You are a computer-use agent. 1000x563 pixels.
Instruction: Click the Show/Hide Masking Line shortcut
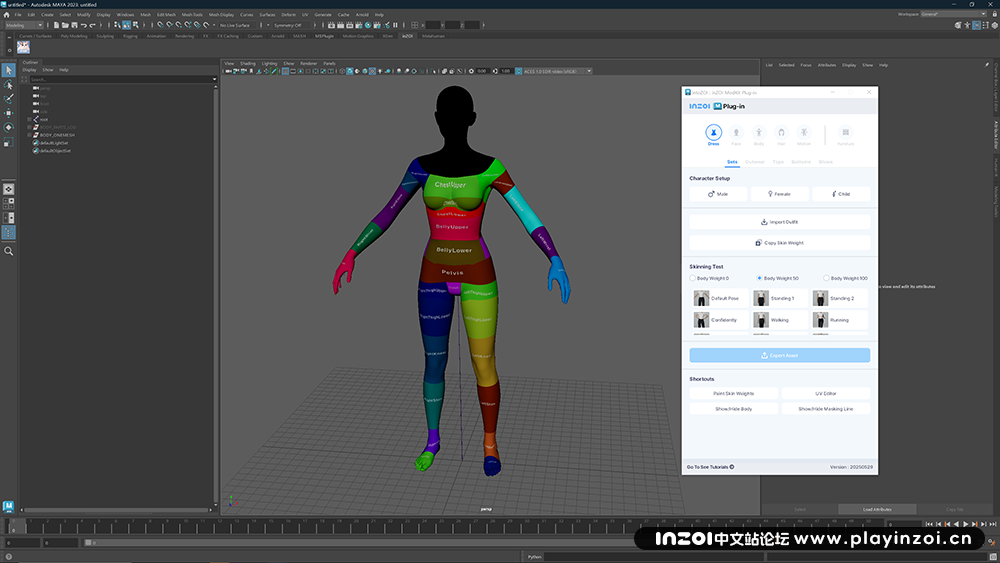tap(825, 409)
